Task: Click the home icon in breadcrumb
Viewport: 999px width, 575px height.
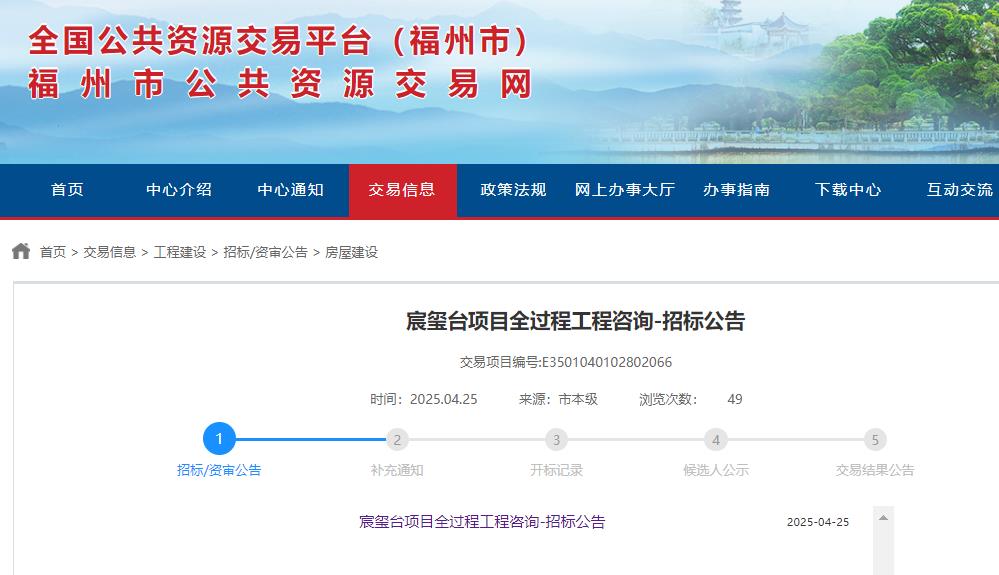Action: (x=21, y=252)
